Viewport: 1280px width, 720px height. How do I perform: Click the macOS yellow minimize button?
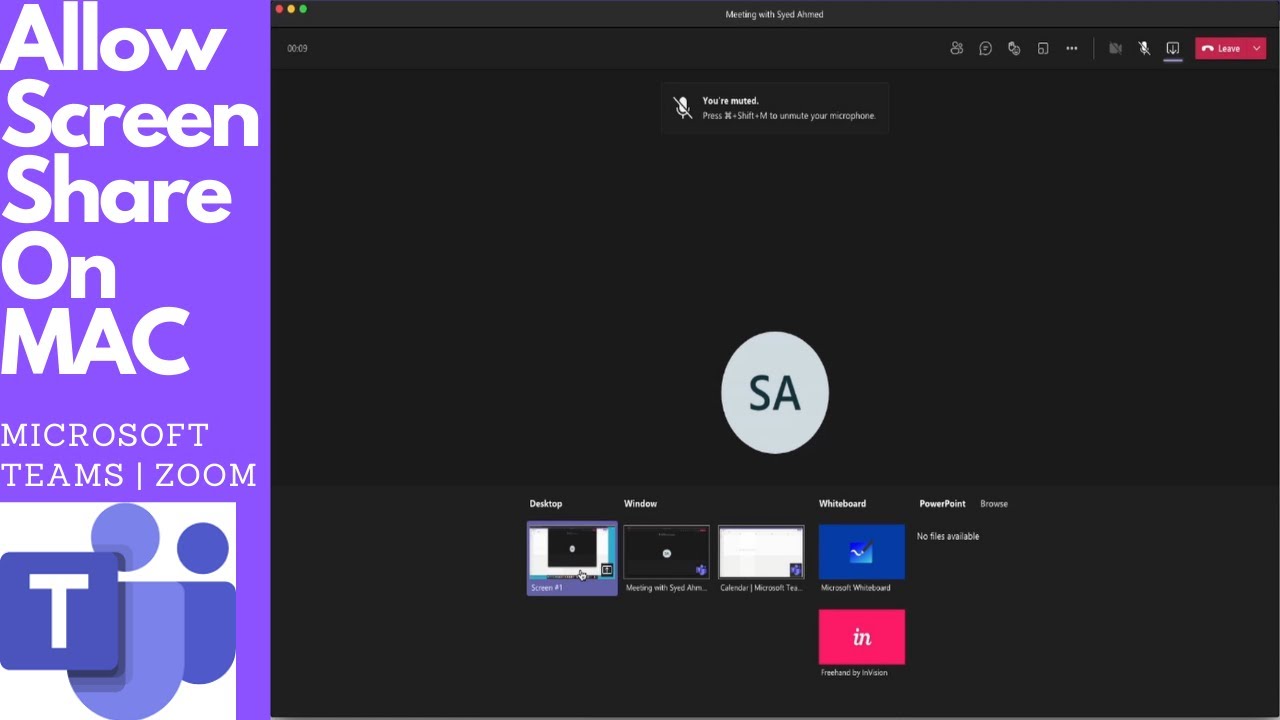coord(291,9)
